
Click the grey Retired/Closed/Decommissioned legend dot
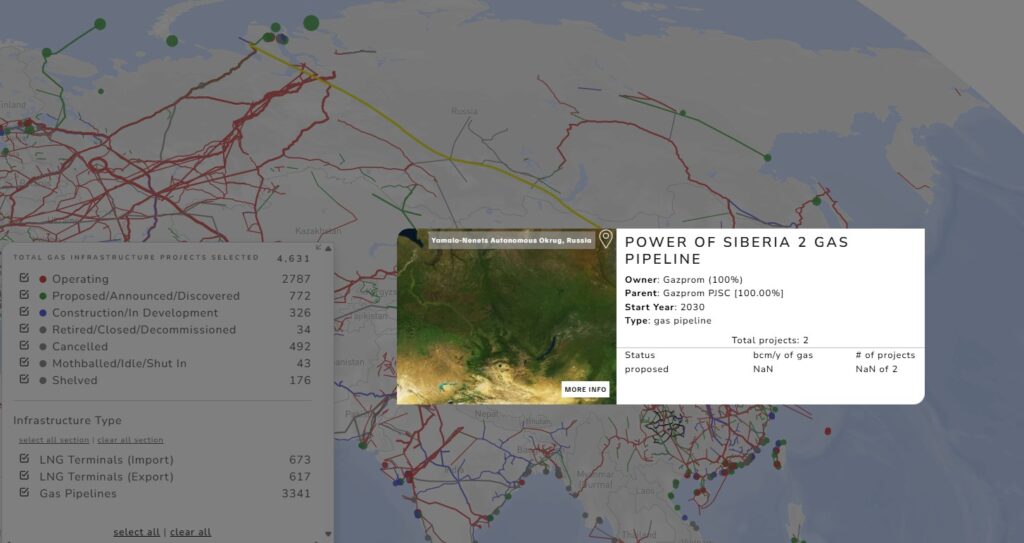(x=43, y=330)
